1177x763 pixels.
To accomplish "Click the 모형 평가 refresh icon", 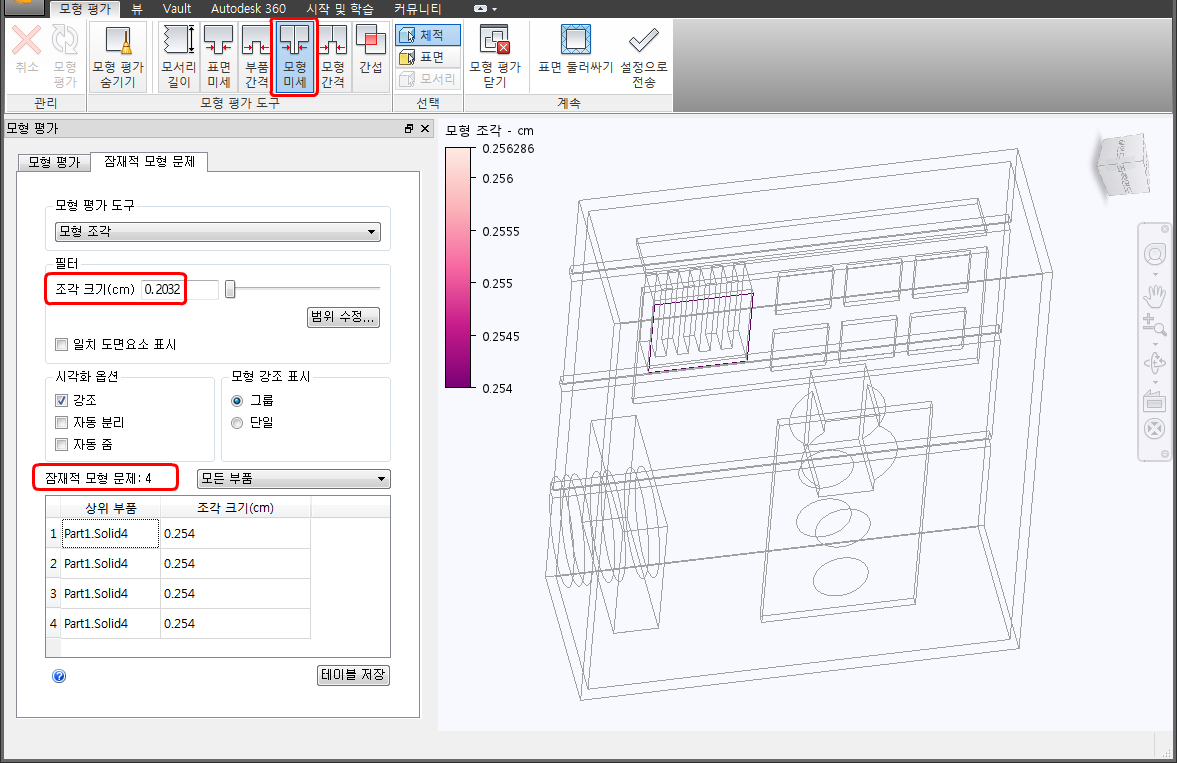I will pos(65,41).
